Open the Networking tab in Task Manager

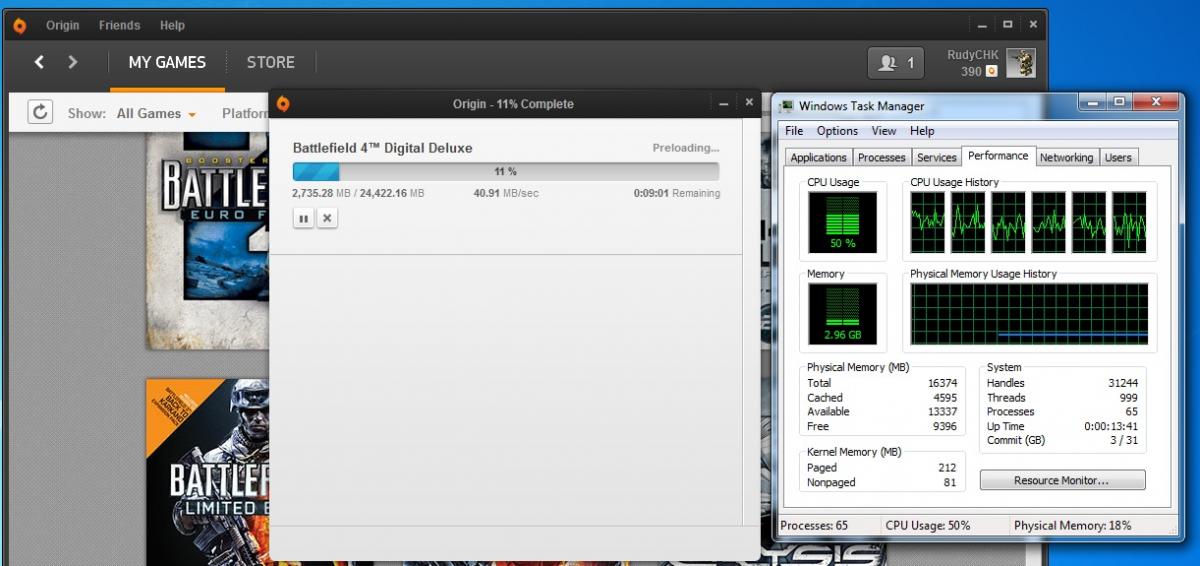coord(1065,157)
